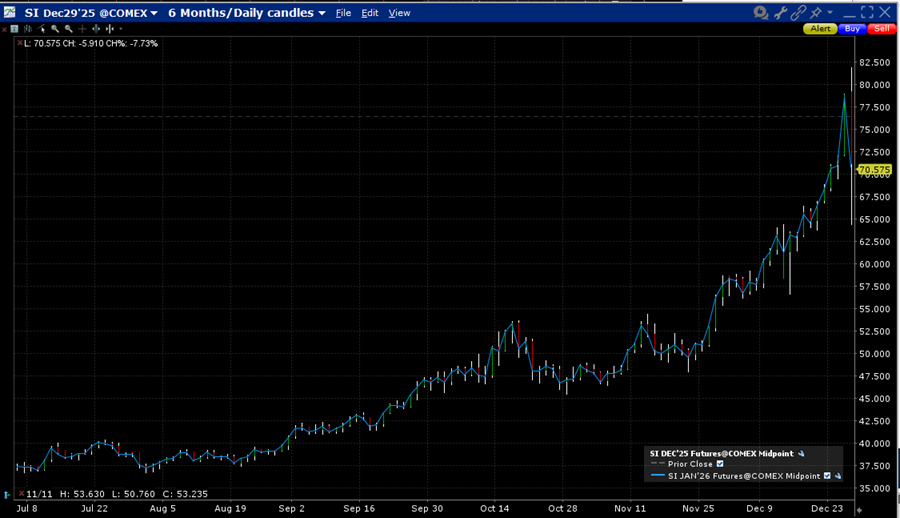Viewport: 900px width, 518px height.
Task: Open chart configuration wrench icon
Action: [x=780, y=12]
